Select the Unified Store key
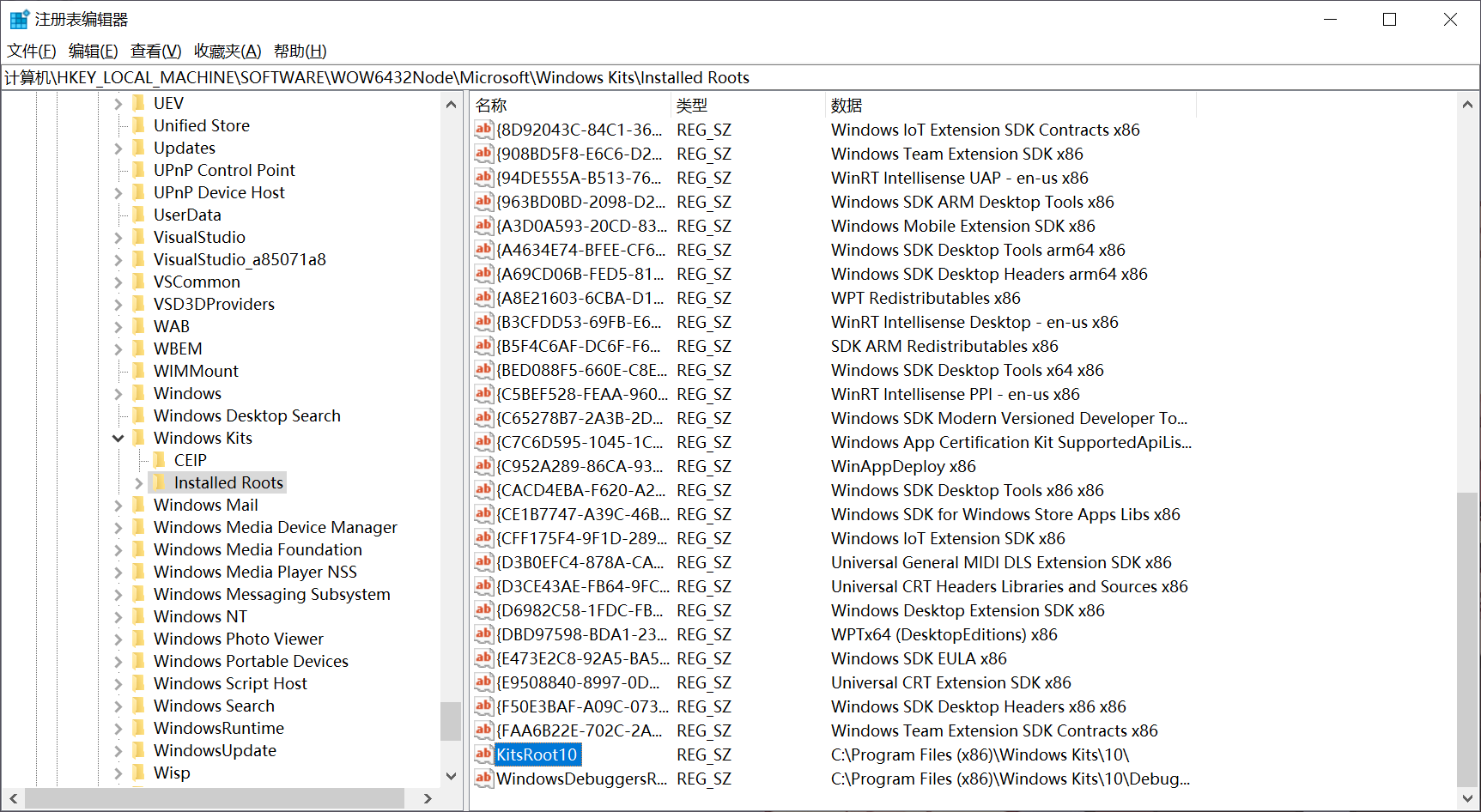 [x=202, y=125]
